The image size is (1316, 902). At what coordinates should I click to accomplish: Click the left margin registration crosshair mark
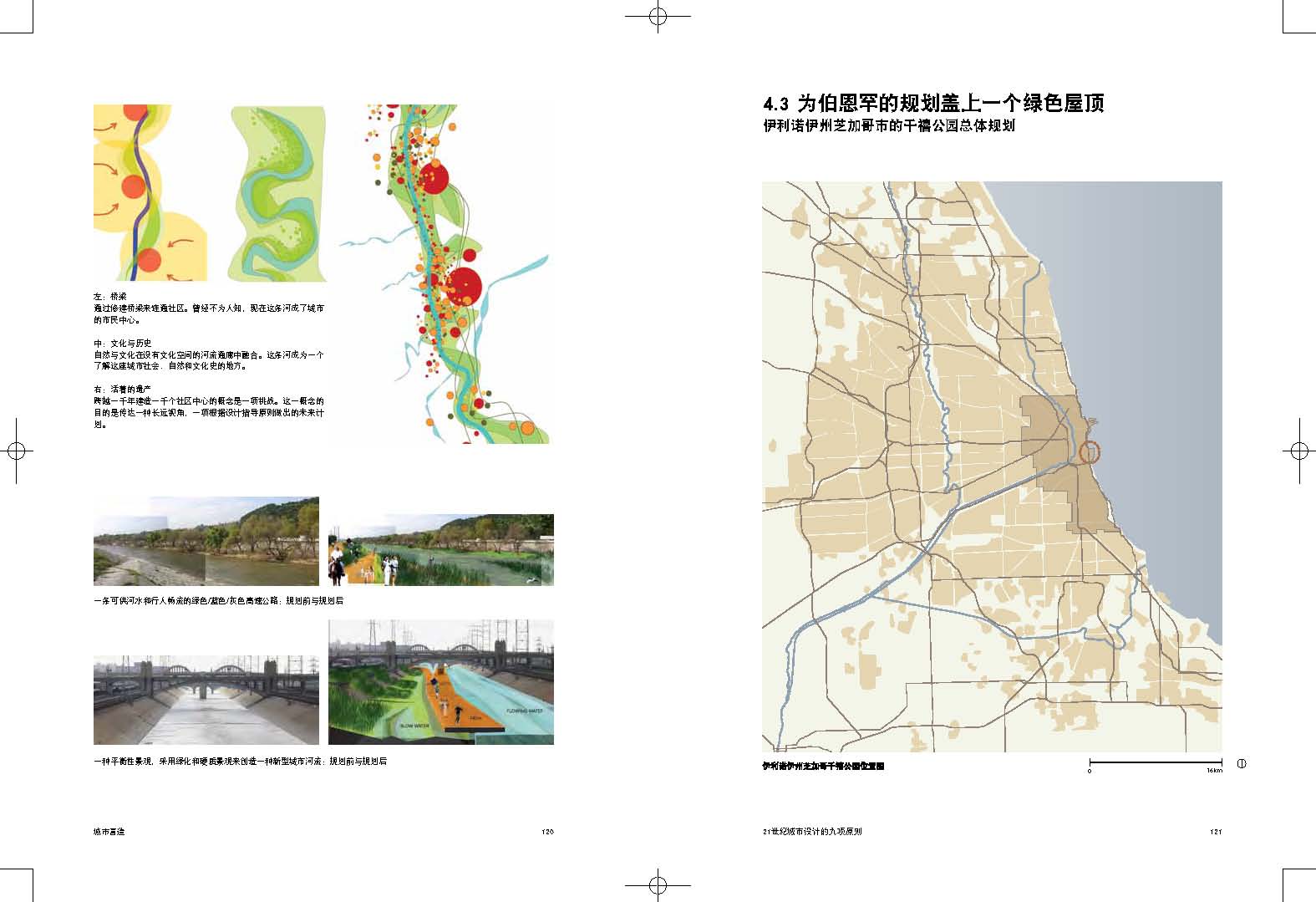pos(16,451)
